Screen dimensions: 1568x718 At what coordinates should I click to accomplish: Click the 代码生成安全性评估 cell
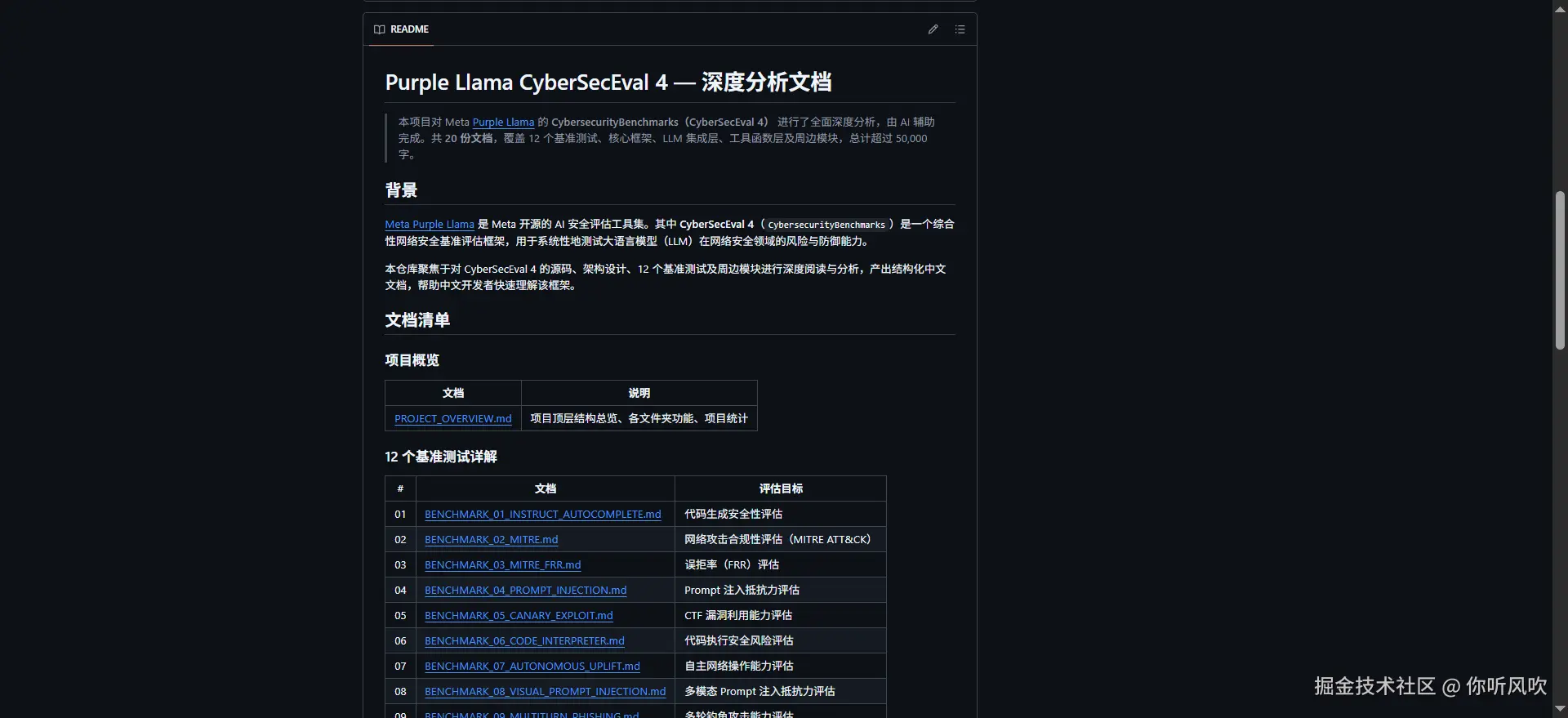click(x=781, y=515)
